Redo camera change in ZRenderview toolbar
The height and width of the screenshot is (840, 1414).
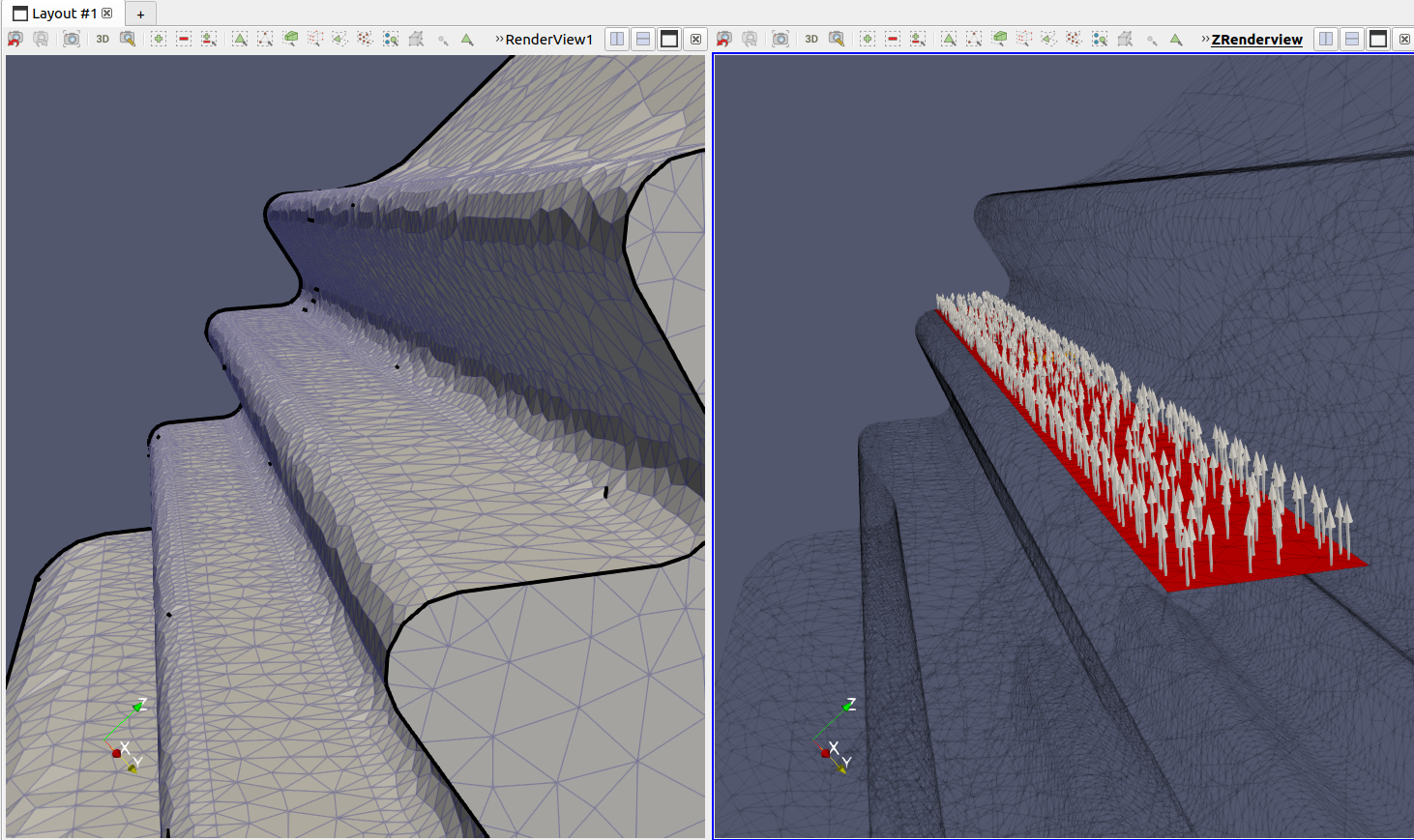(750, 39)
